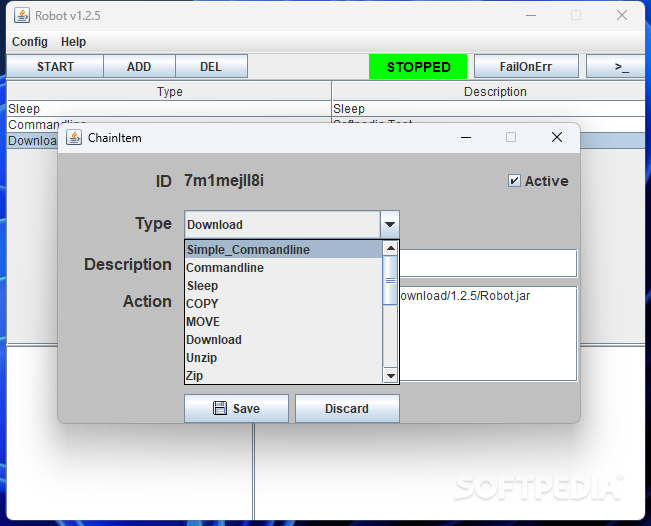Select the Sleep cell in Description column

(489, 109)
